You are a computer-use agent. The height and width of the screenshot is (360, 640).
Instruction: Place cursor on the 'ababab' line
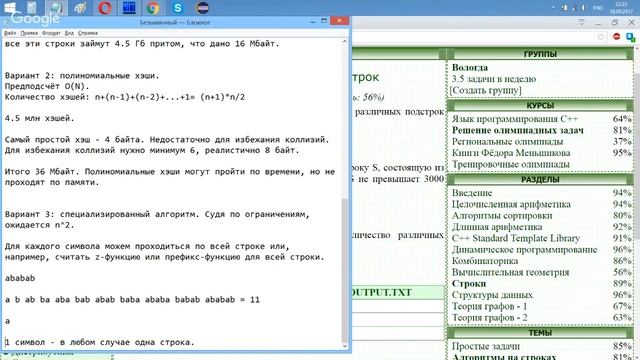tap(20, 278)
